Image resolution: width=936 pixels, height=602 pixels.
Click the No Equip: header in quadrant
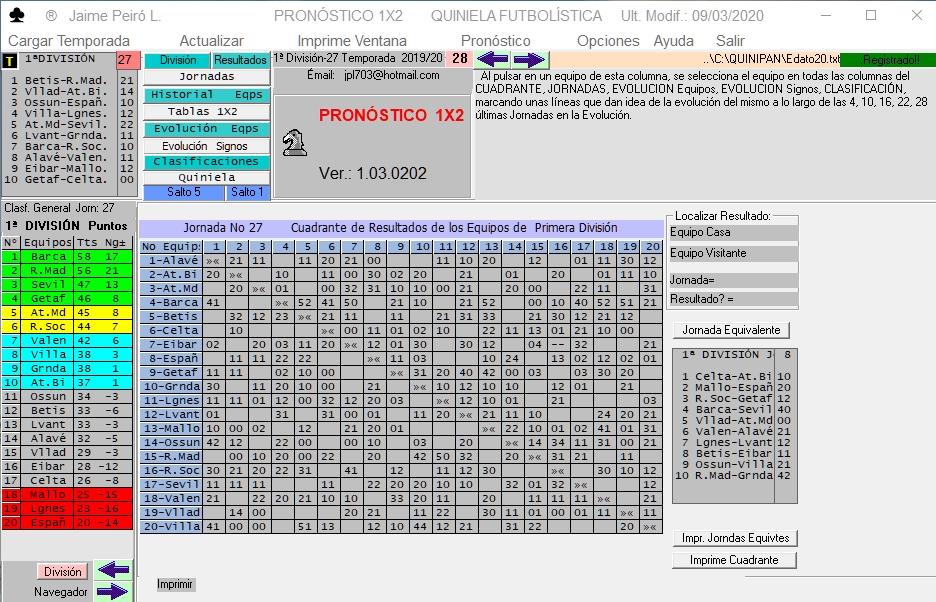[x=171, y=247]
